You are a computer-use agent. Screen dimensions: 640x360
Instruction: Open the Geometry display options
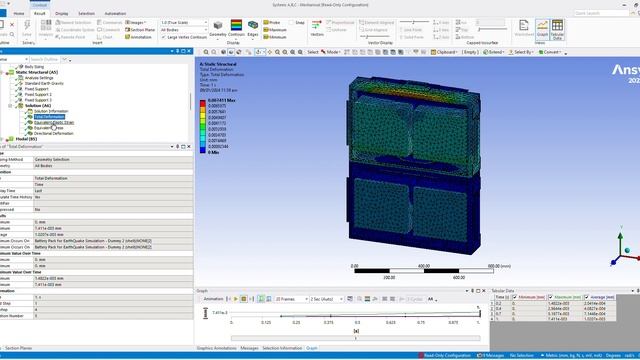pos(218,29)
